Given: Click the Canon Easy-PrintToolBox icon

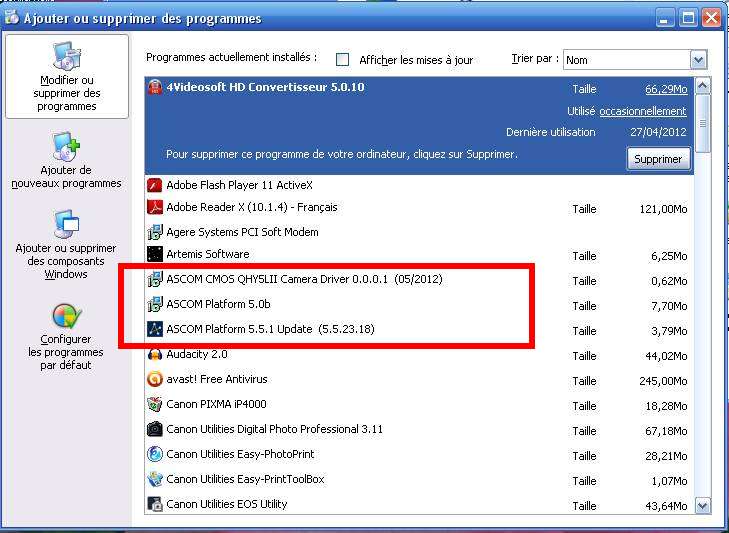Looking at the screenshot, I should (155, 479).
